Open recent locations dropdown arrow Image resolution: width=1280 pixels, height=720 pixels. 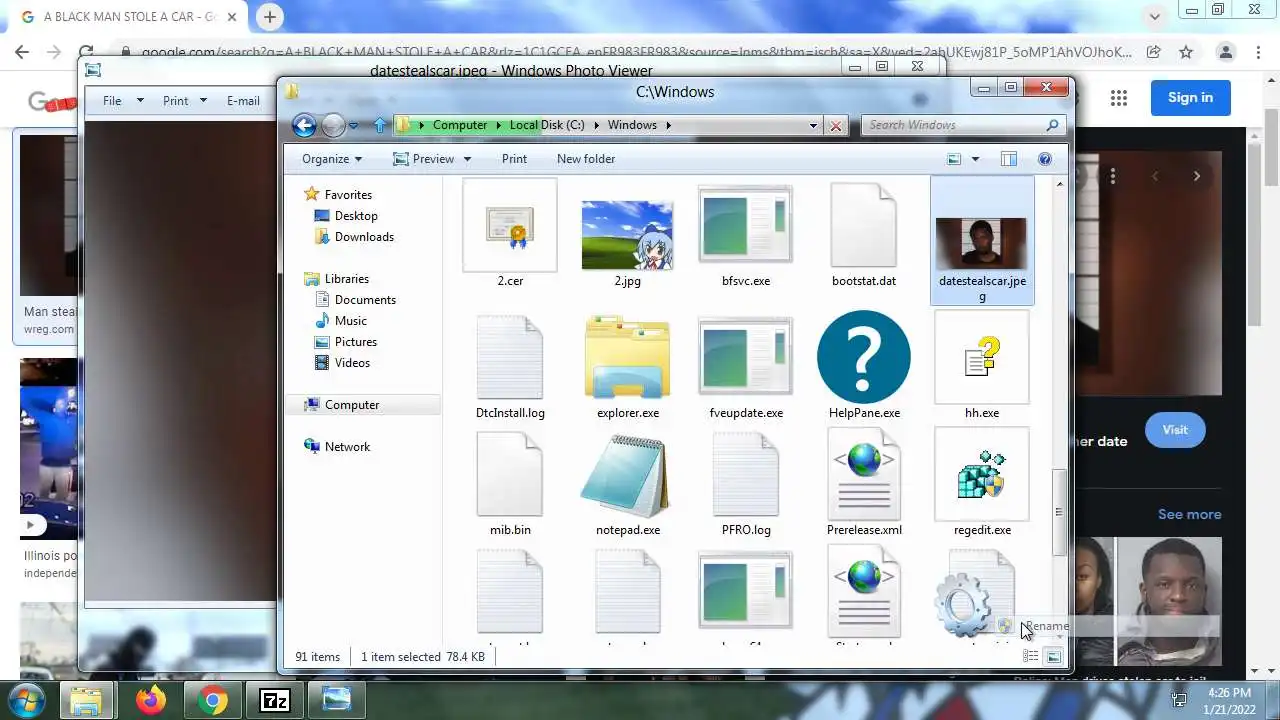[354, 125]
